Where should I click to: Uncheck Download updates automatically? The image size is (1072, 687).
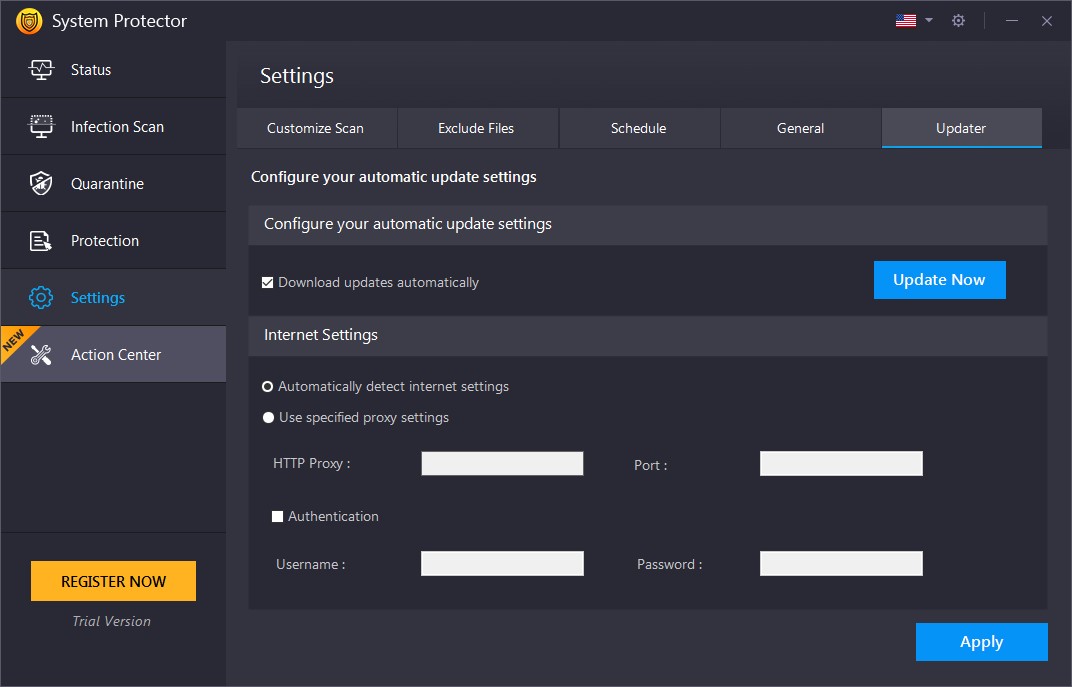tap(267, 282)
